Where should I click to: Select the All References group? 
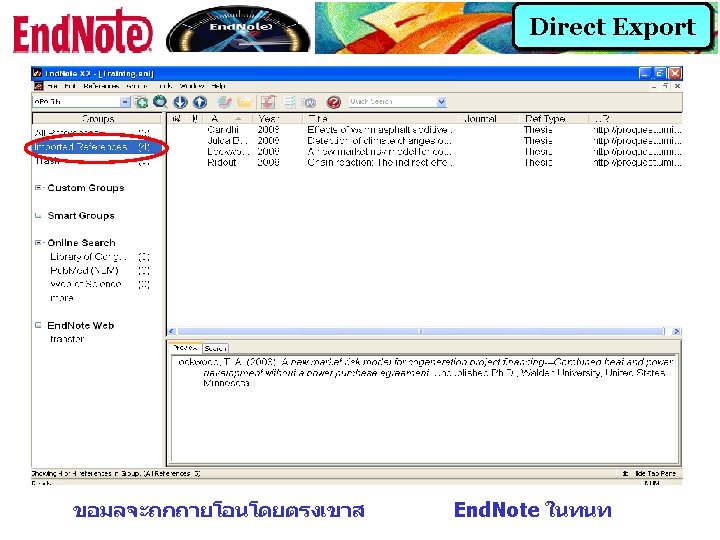pos(92,132)
